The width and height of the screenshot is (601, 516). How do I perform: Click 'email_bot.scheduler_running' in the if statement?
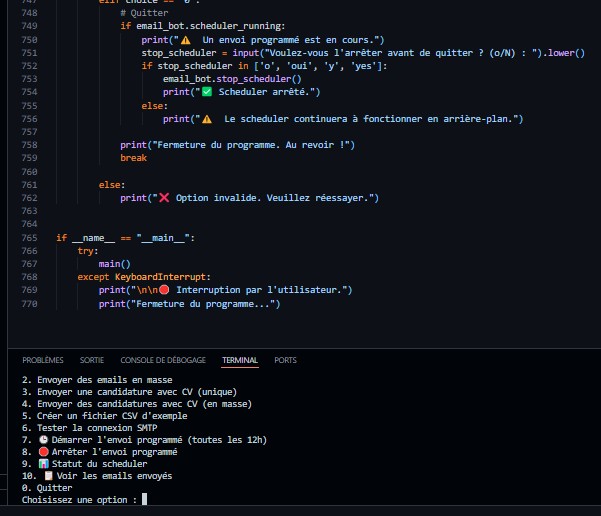(x=209, y=26)
